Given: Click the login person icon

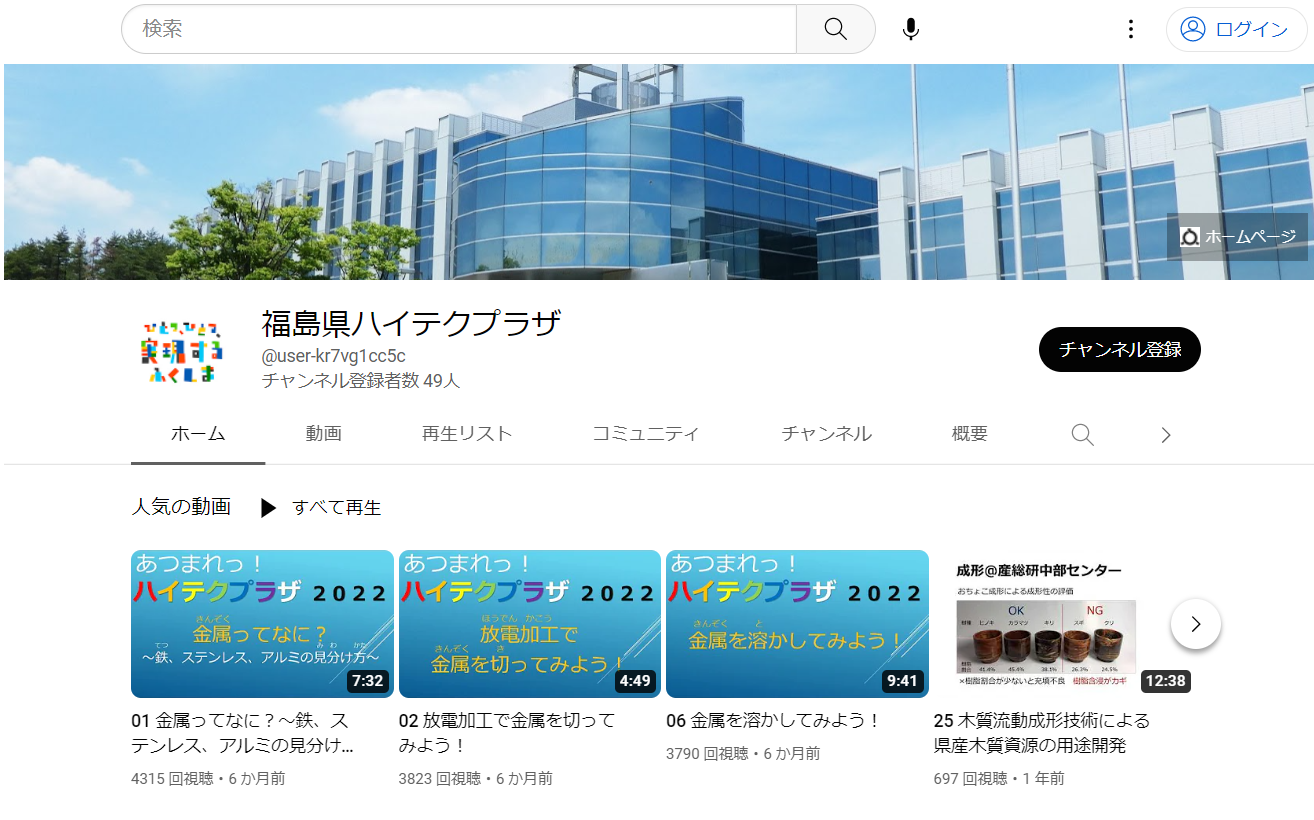Looking at the screenshot, I should 1192,29.
